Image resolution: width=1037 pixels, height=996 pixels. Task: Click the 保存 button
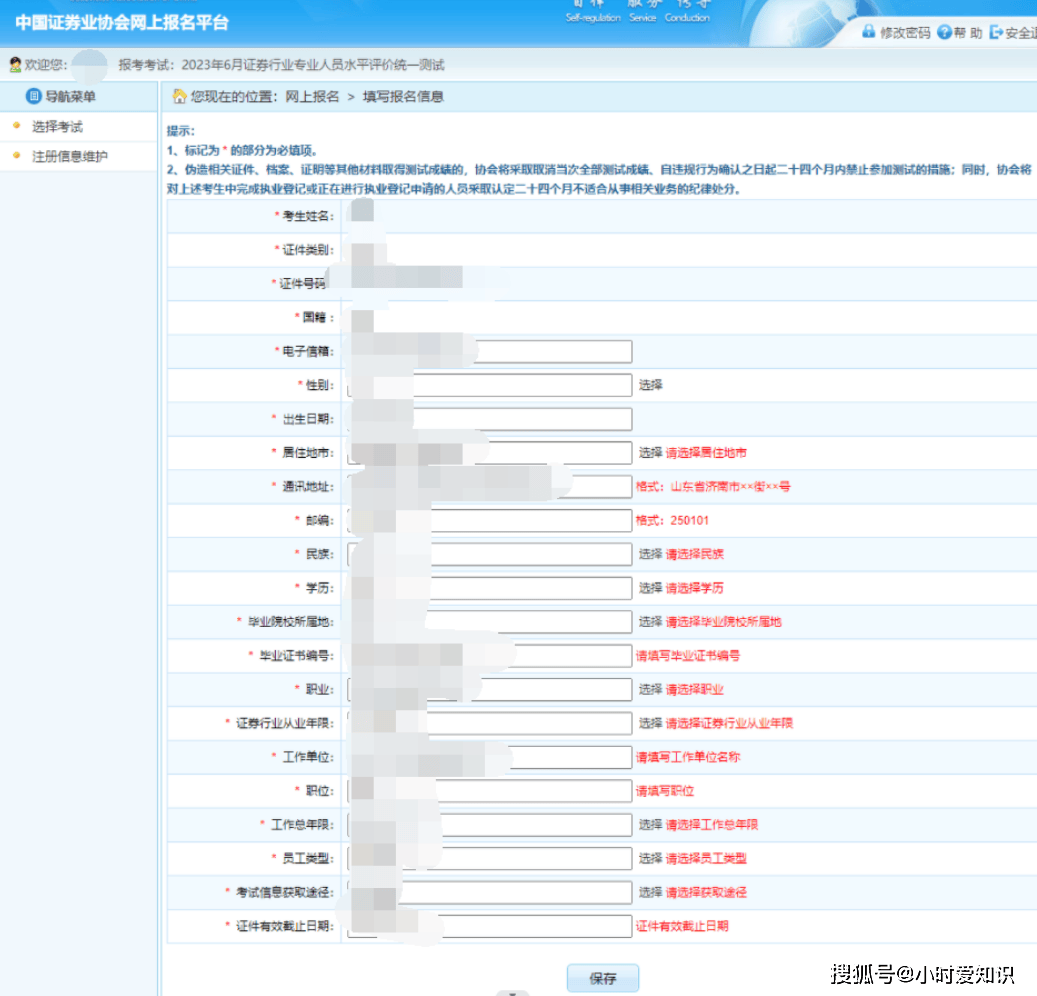pyautogui.click(x=602, y=978)
